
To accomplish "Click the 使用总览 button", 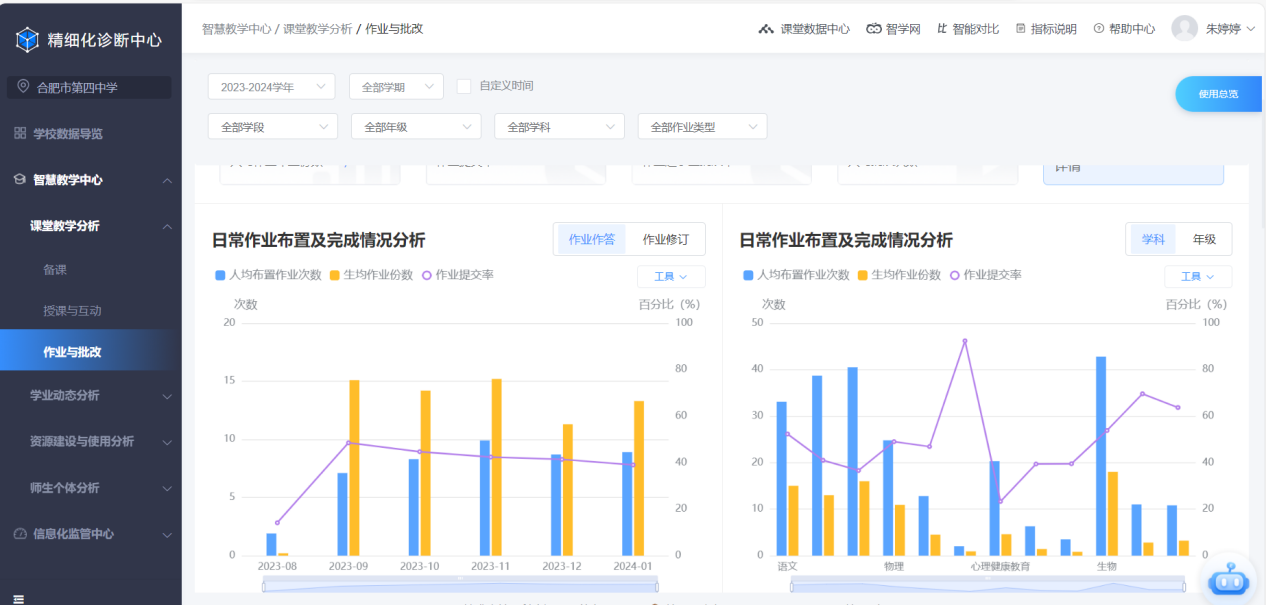I will 1218,94.
